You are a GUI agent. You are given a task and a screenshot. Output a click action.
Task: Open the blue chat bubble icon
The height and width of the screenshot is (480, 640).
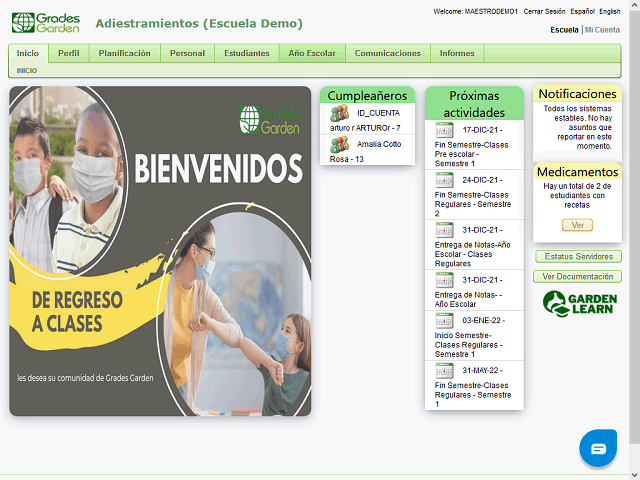[598, 448]
